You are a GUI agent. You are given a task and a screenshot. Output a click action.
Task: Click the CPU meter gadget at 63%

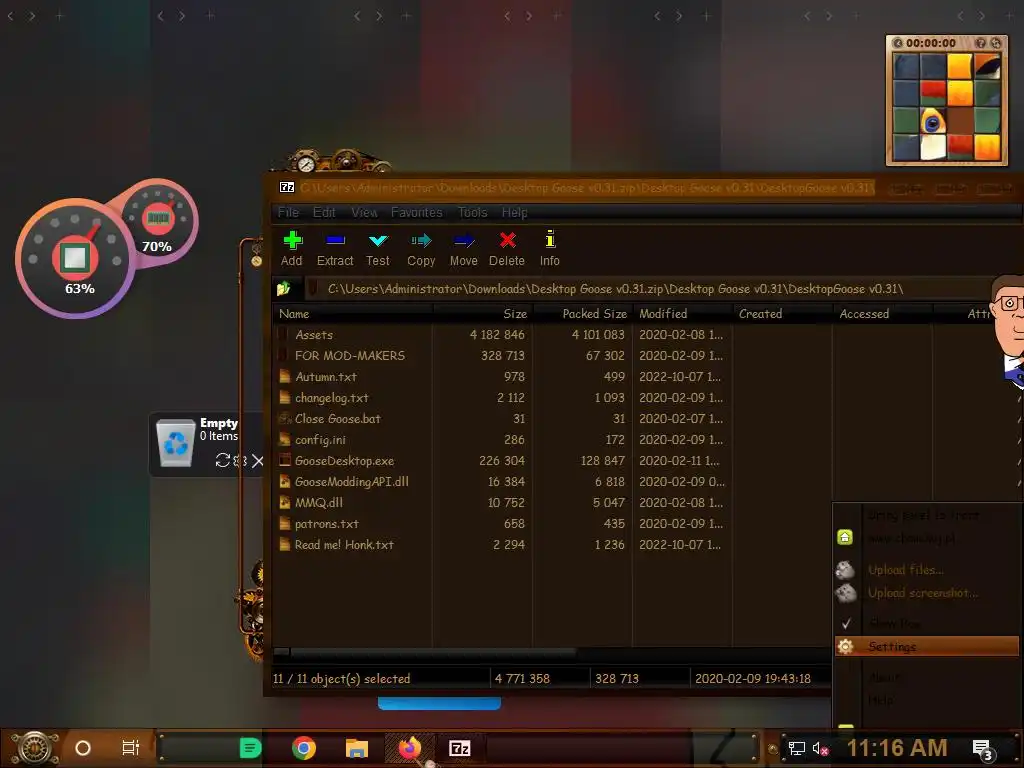coord(75,258)
